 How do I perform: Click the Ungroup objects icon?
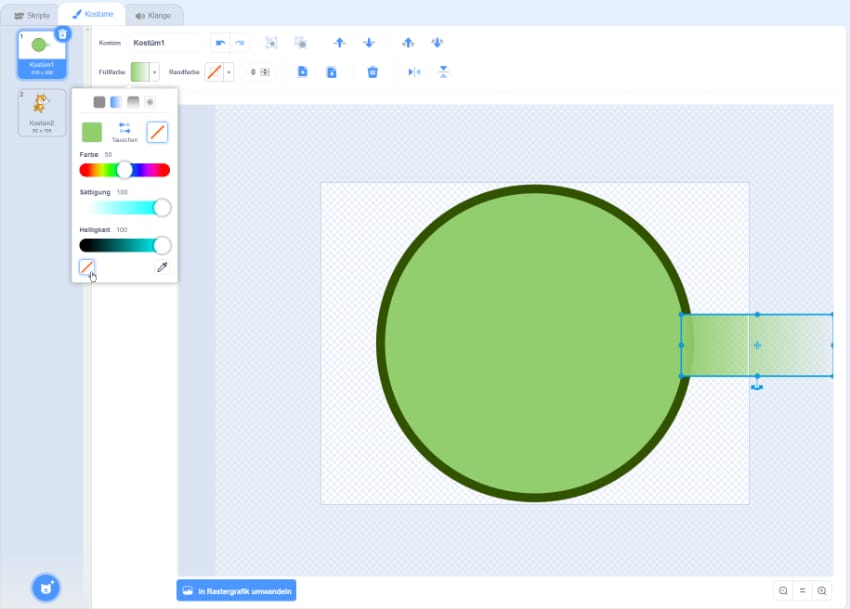[x=300, y=43]
